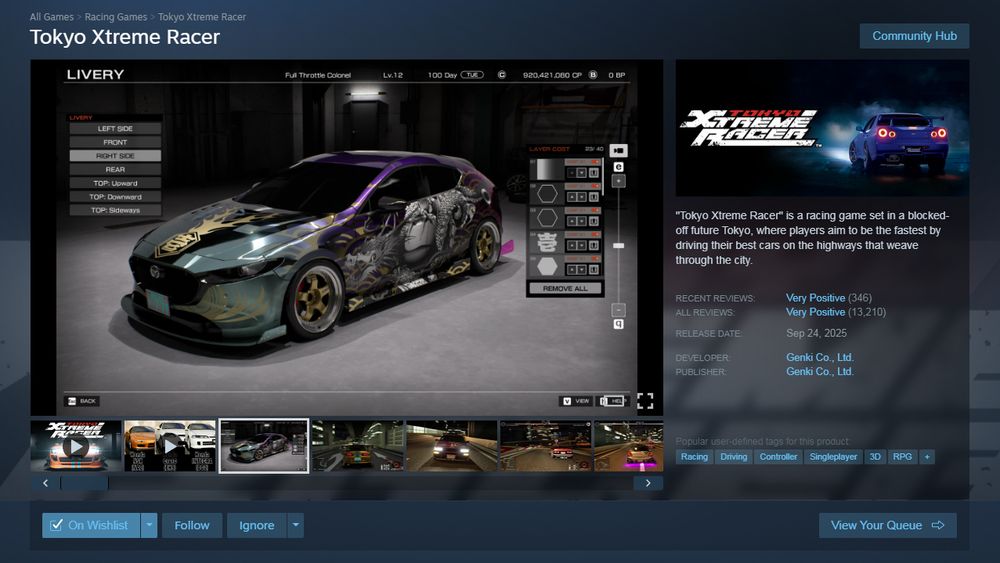
Task: Expand the Ignore options dropdown arrow
Action: 295,525
